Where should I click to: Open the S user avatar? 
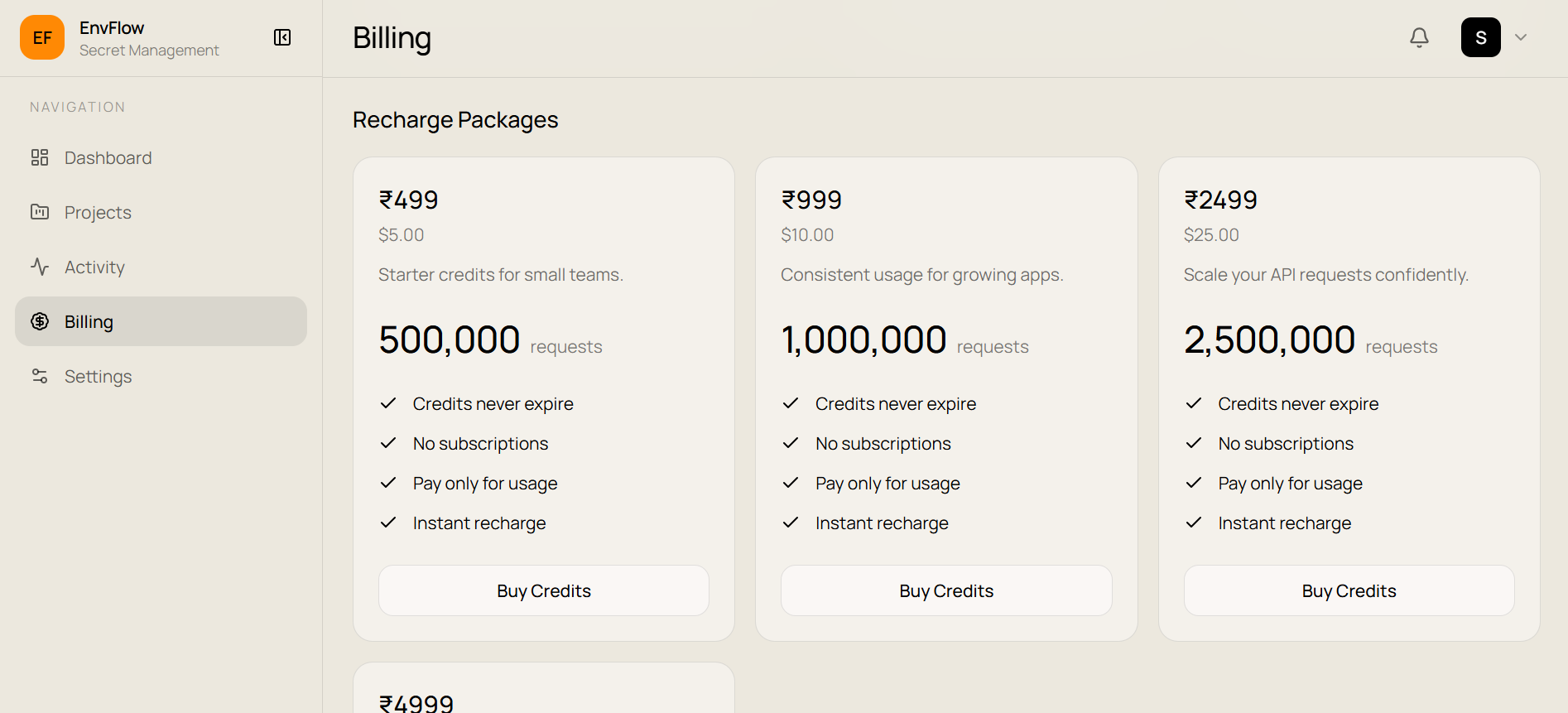tap(1481, 37)
